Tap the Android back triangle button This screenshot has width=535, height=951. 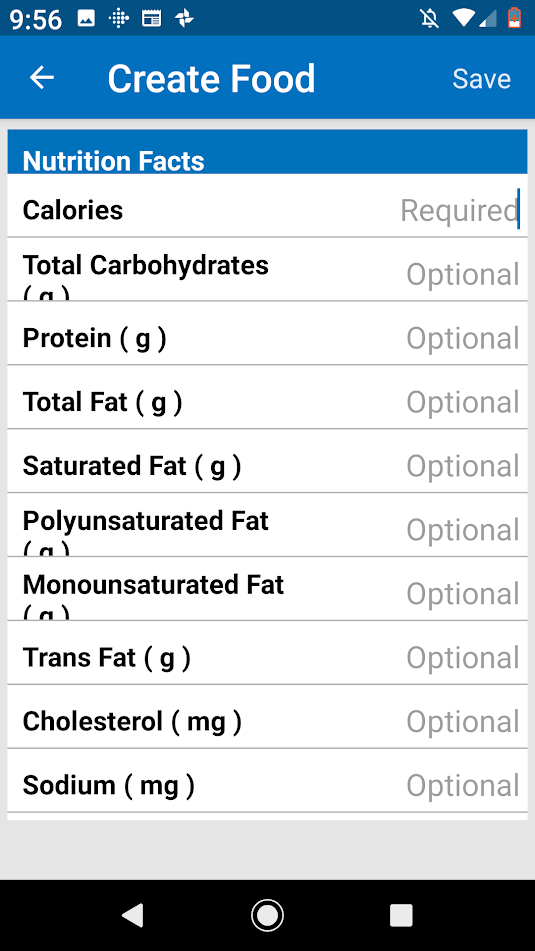[133, 915]
